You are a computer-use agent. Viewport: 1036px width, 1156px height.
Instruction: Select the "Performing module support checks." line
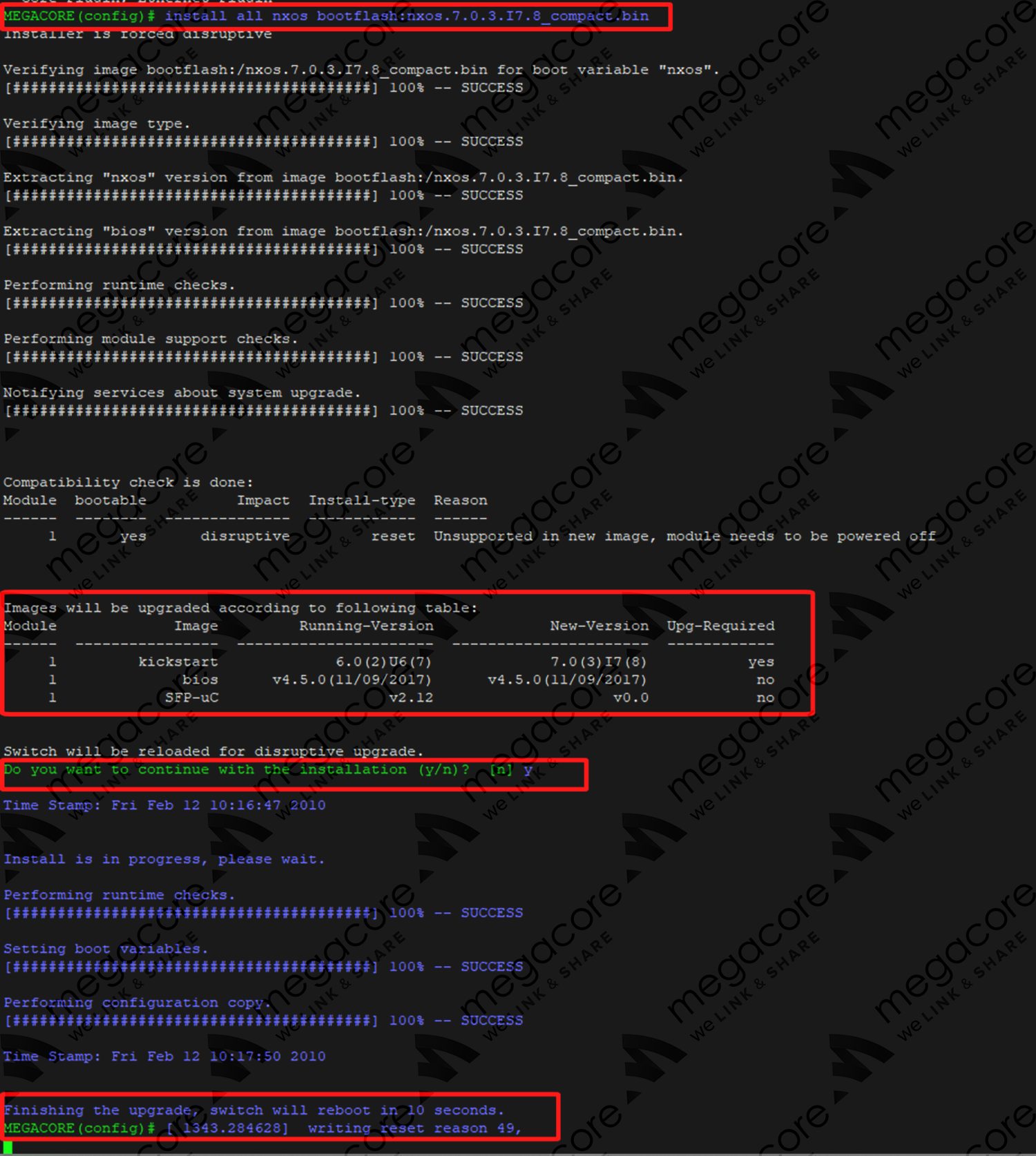point(151,339)
